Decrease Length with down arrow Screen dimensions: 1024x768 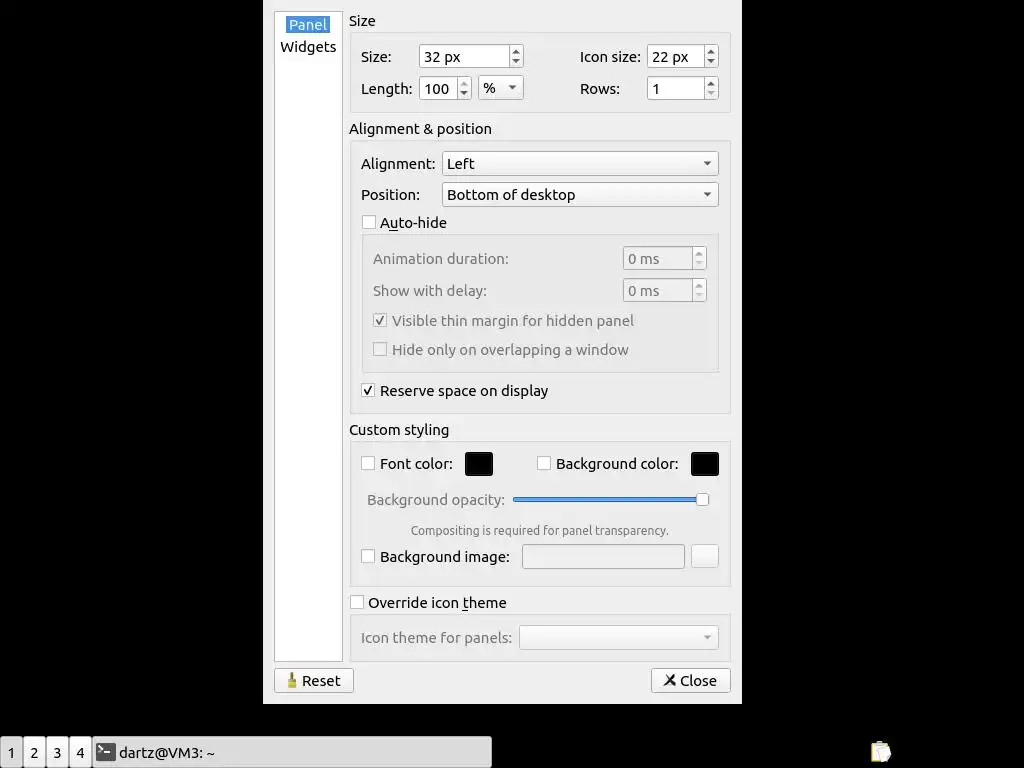[464, 93]
